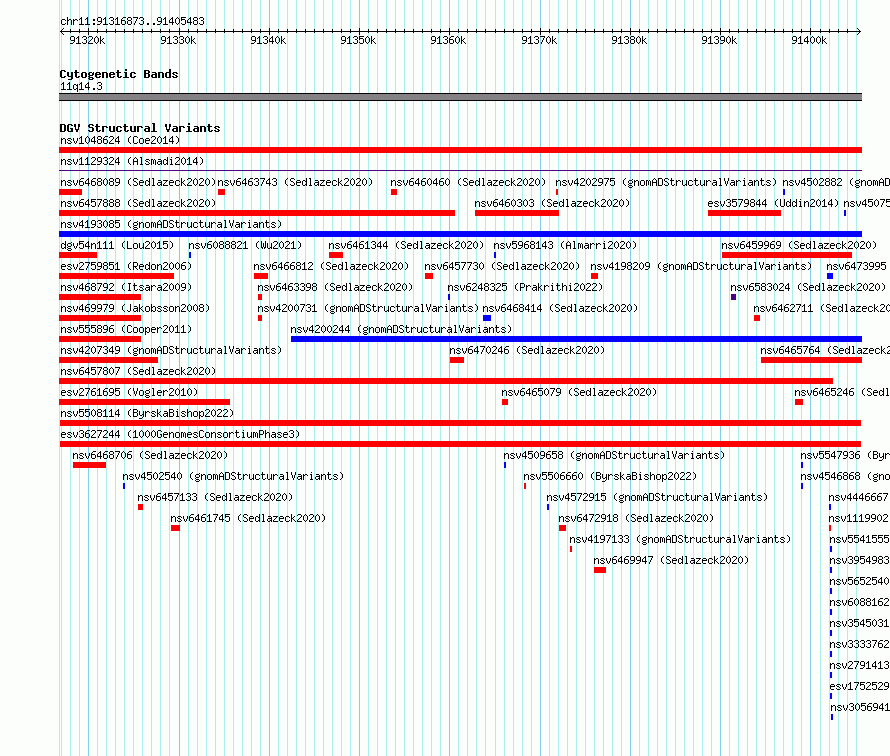
Task: Click nsv6465079 (Sedlazeck2020) label
Action: pyautogui.click(x=579, y=392)
